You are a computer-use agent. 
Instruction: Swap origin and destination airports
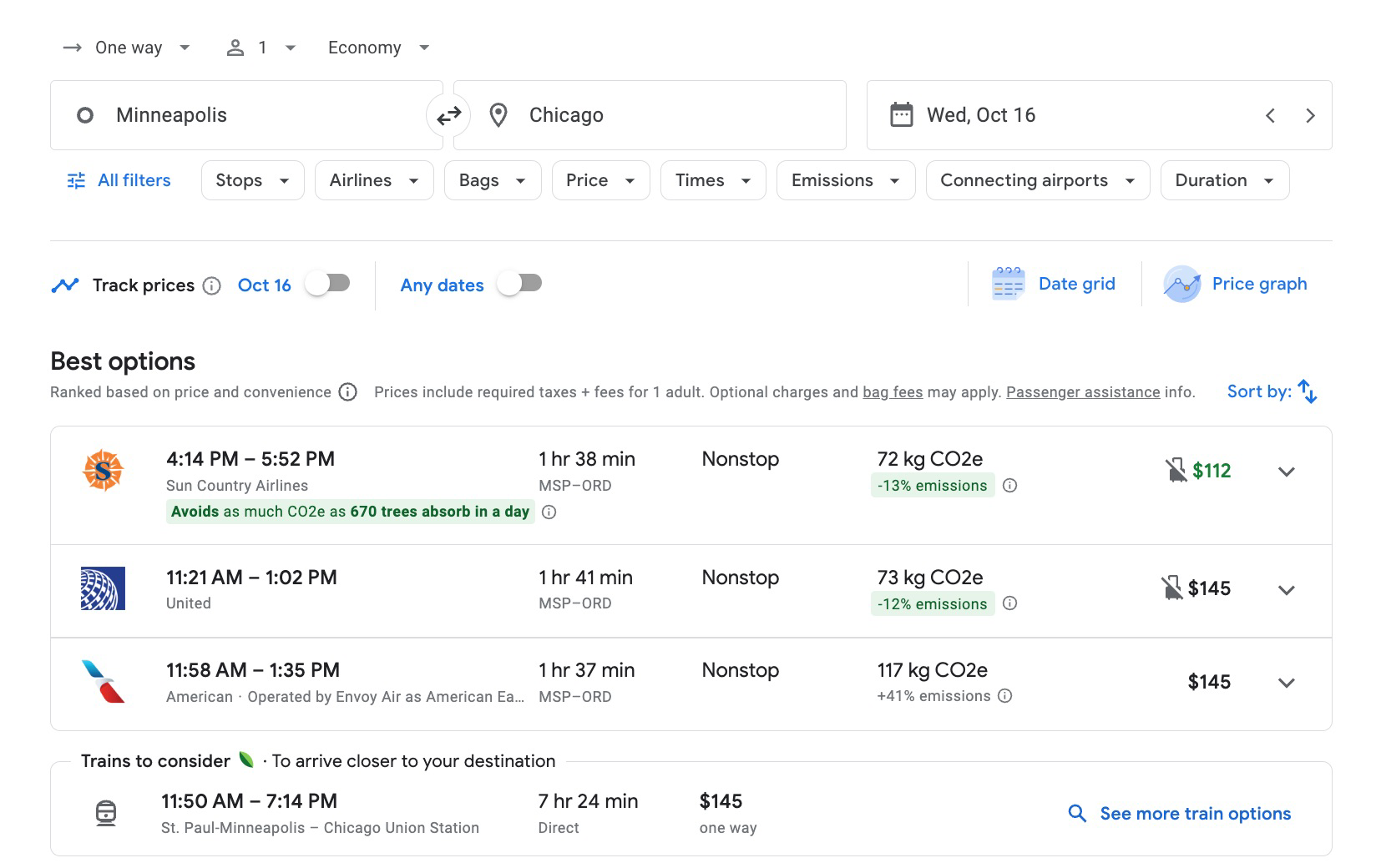pyautogui.click(x=448, y=115)
